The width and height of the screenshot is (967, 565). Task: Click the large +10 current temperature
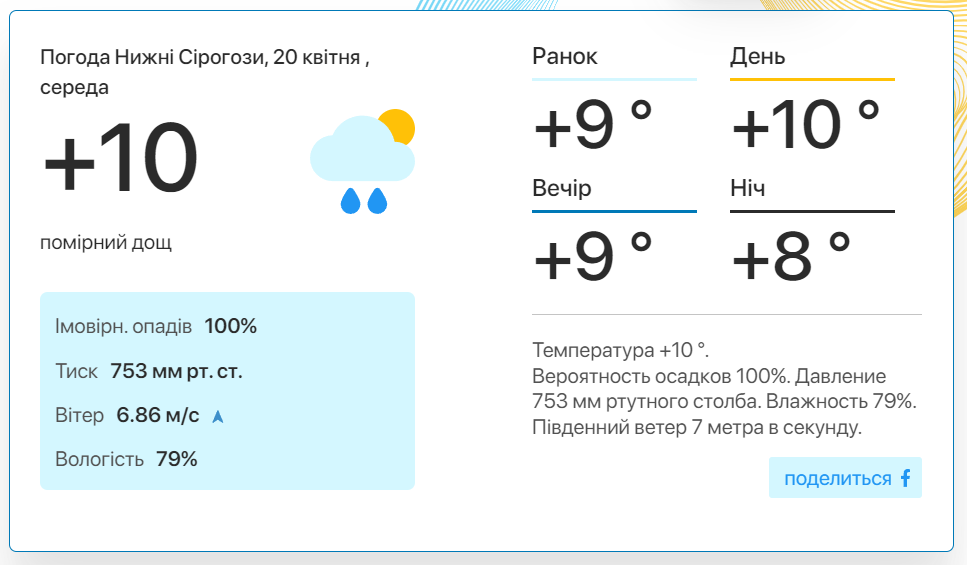[121, 157]
